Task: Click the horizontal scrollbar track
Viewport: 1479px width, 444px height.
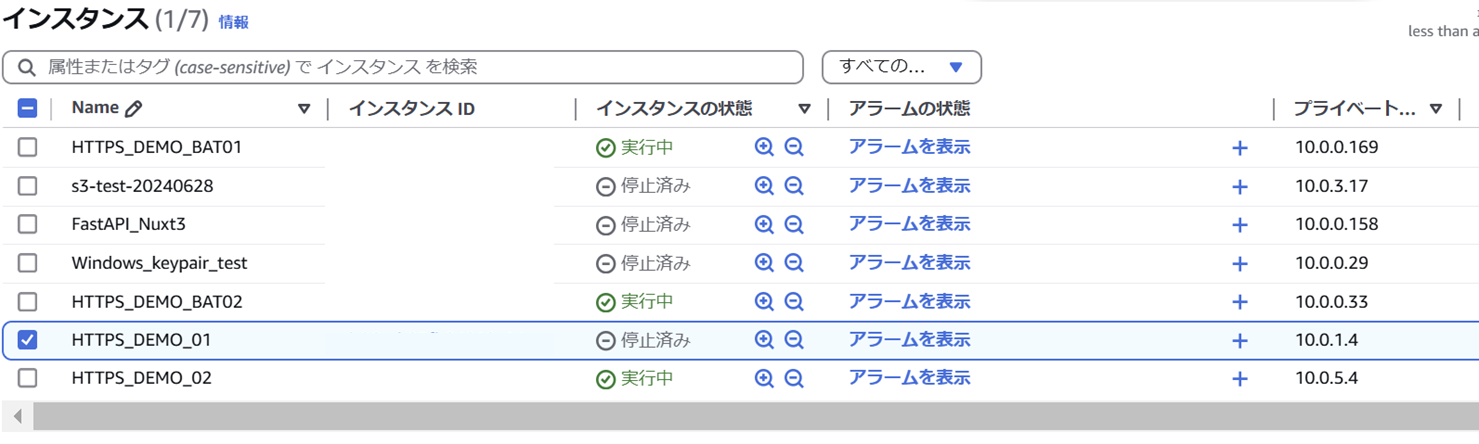Action: (755, 416)
